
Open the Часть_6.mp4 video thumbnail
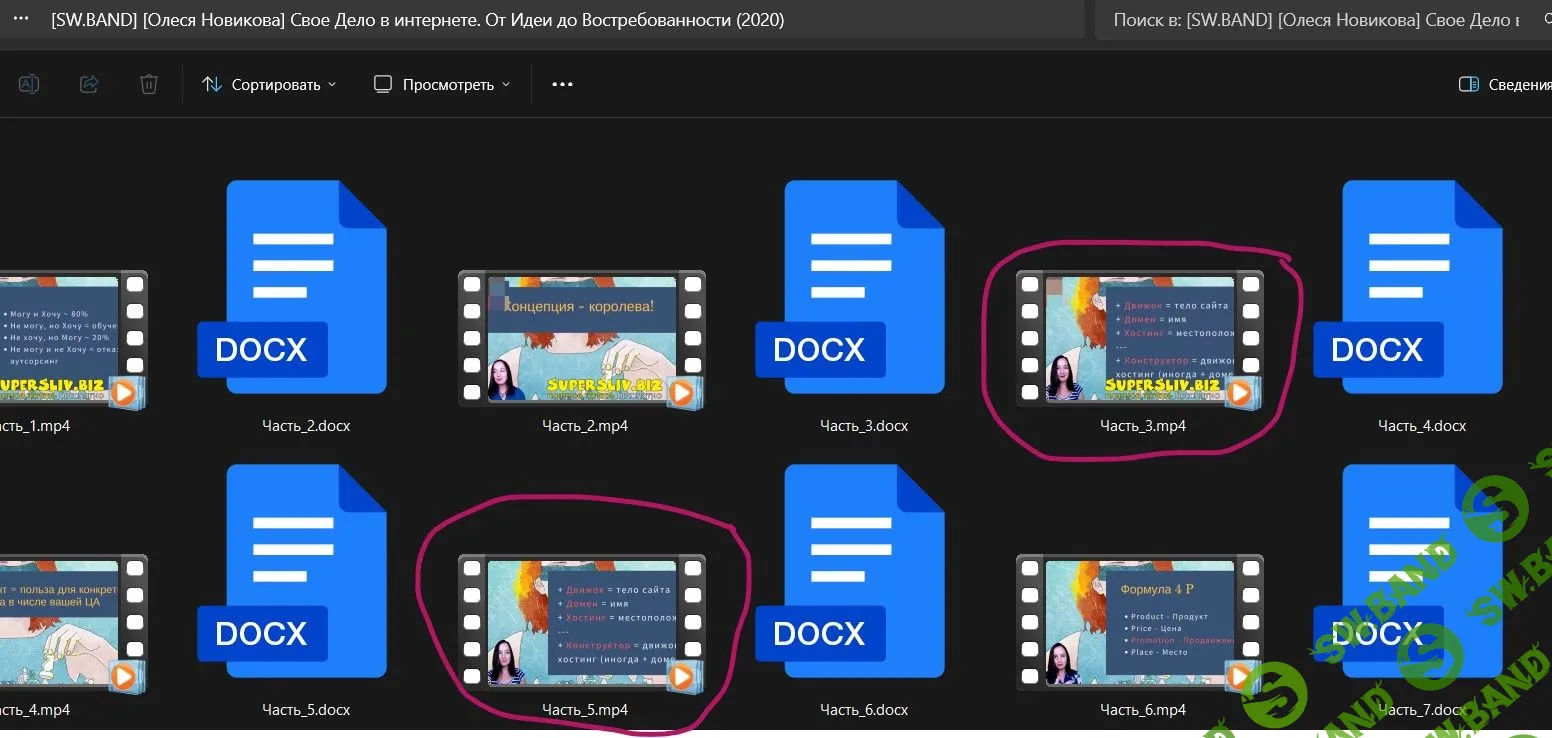[x=1141, y=622]
